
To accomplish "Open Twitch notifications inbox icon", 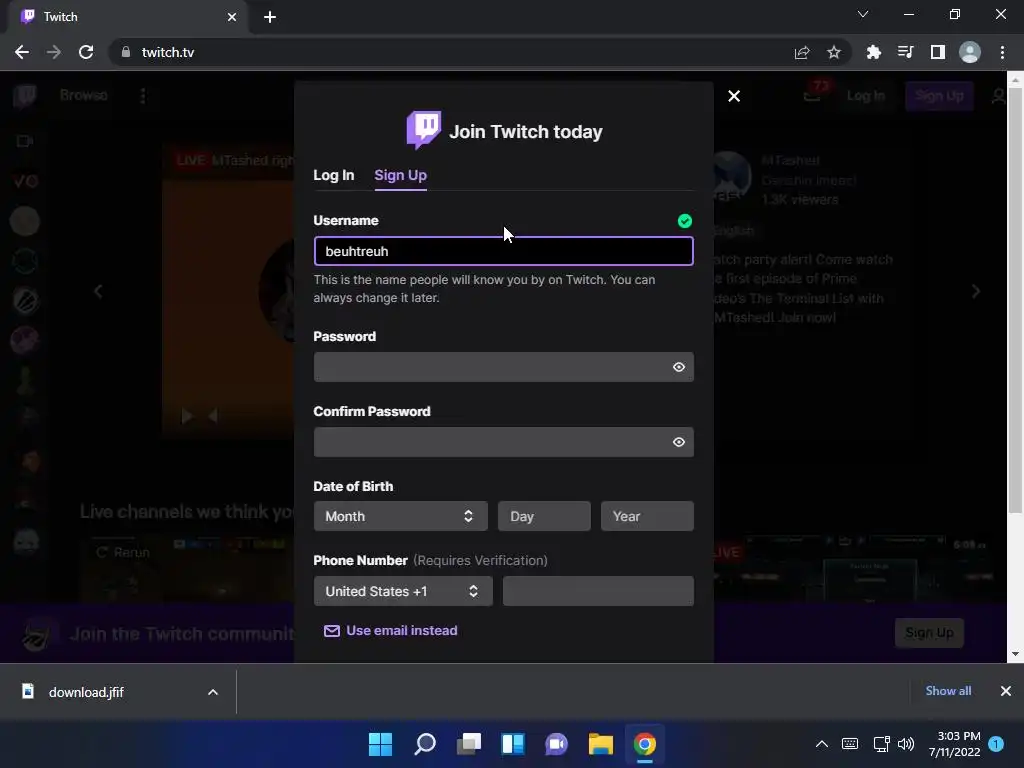I will [812, 97].
